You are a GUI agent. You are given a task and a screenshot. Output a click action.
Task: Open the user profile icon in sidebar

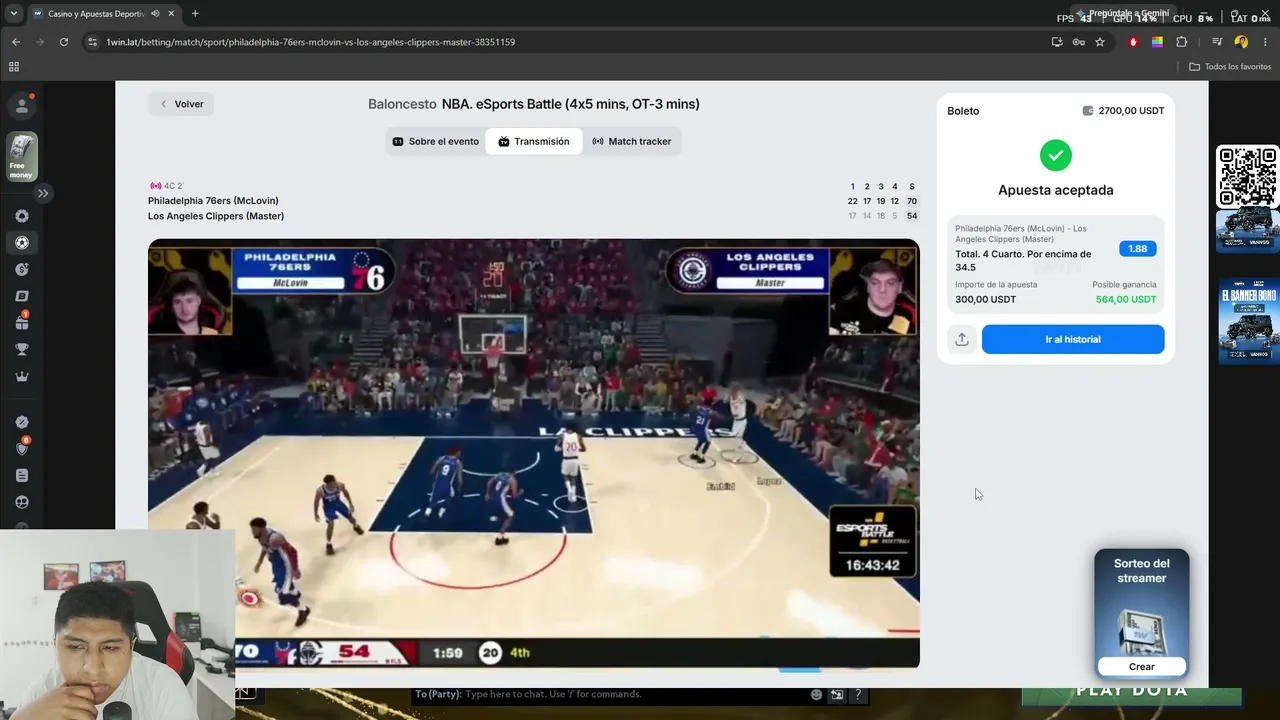(22, 106)
